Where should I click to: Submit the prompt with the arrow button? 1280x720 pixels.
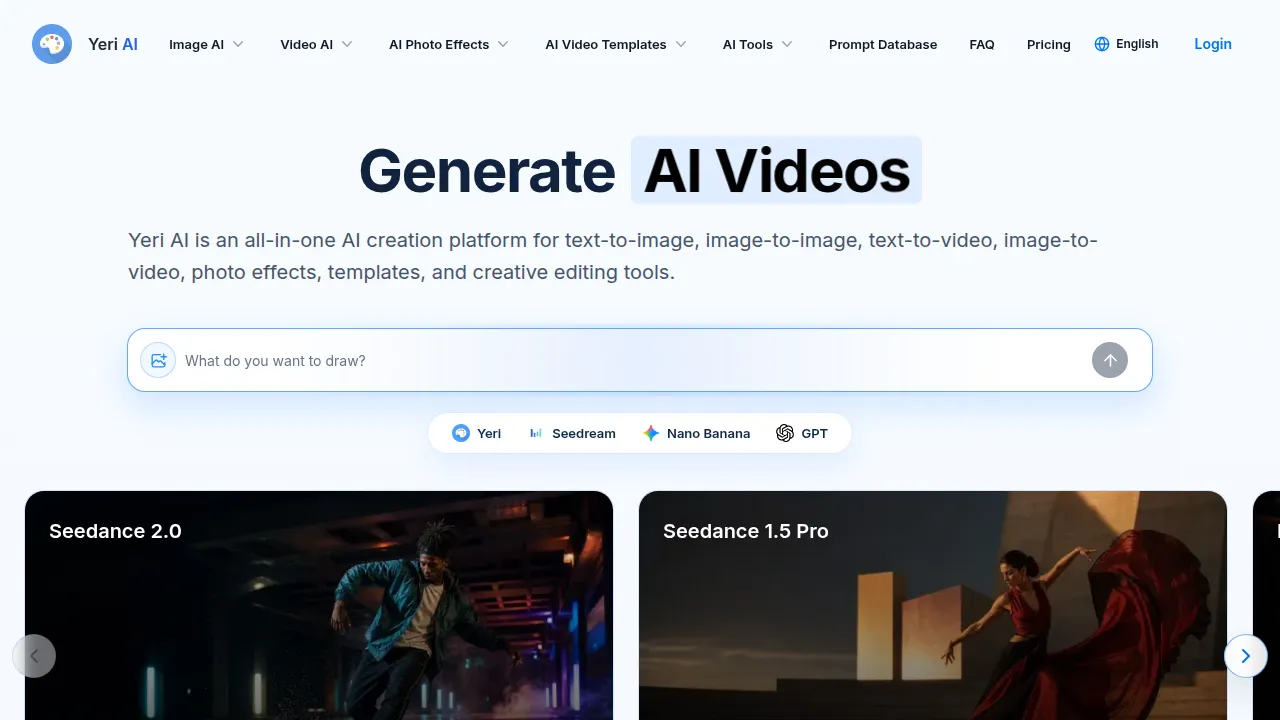[x=1110, y=360]
